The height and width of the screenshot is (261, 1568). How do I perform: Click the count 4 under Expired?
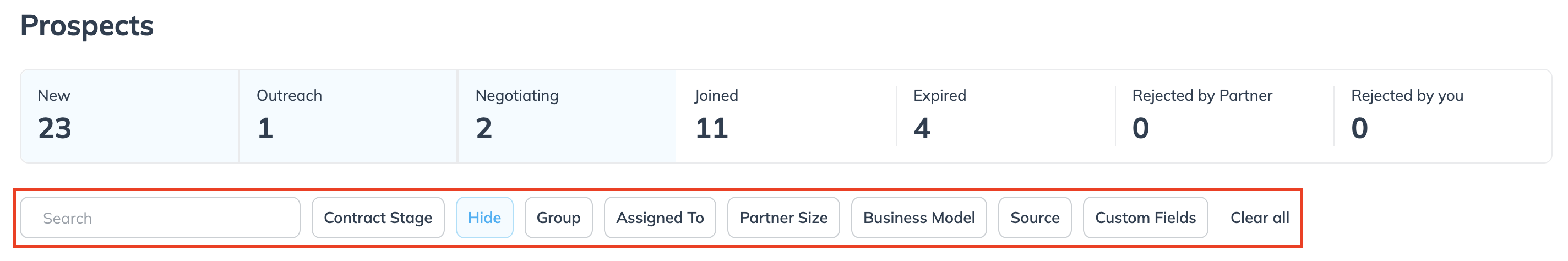click(922, 128)
